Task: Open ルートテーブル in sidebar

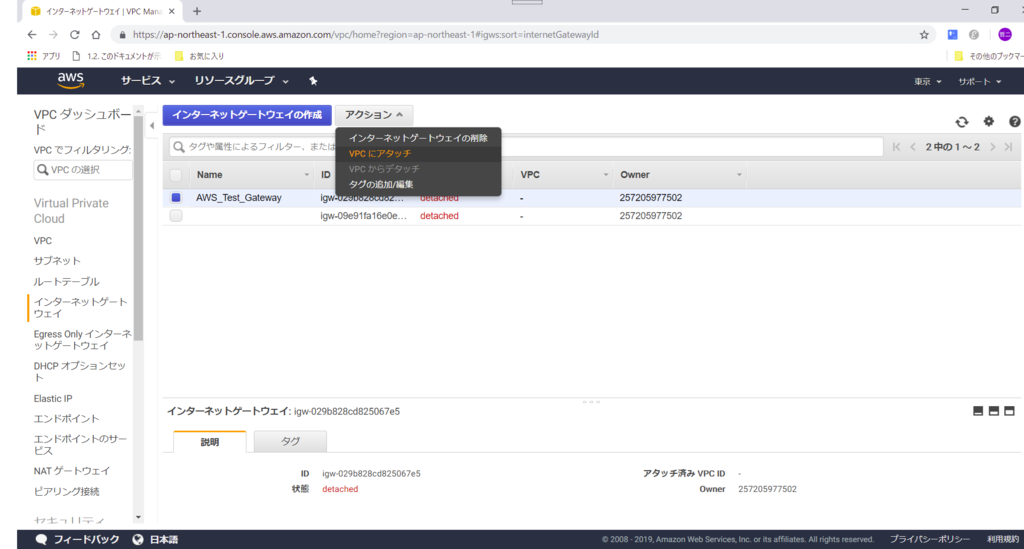Action: tap(66, 281)
